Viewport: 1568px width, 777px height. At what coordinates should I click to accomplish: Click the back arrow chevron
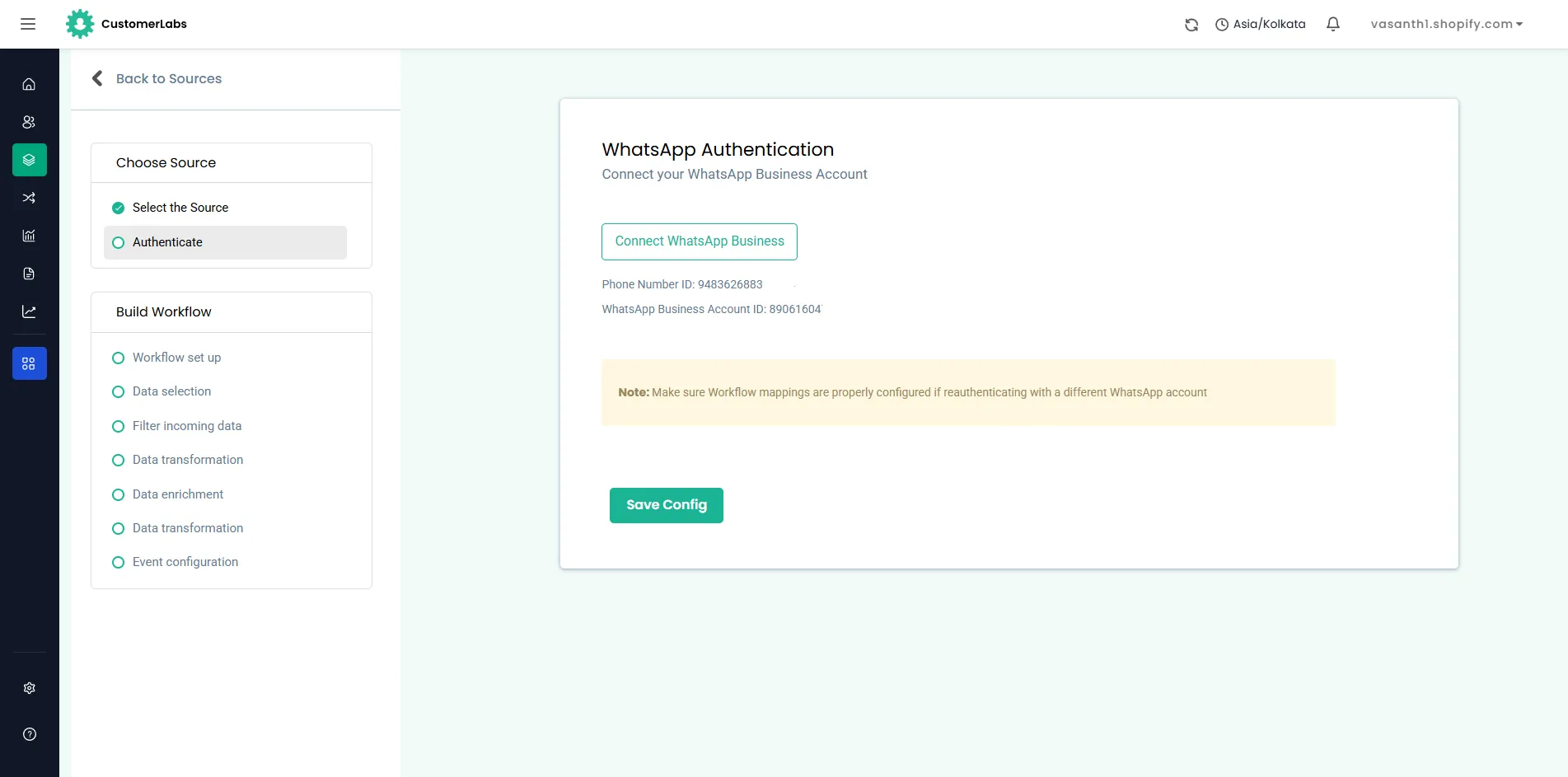[x=97, y=78]
